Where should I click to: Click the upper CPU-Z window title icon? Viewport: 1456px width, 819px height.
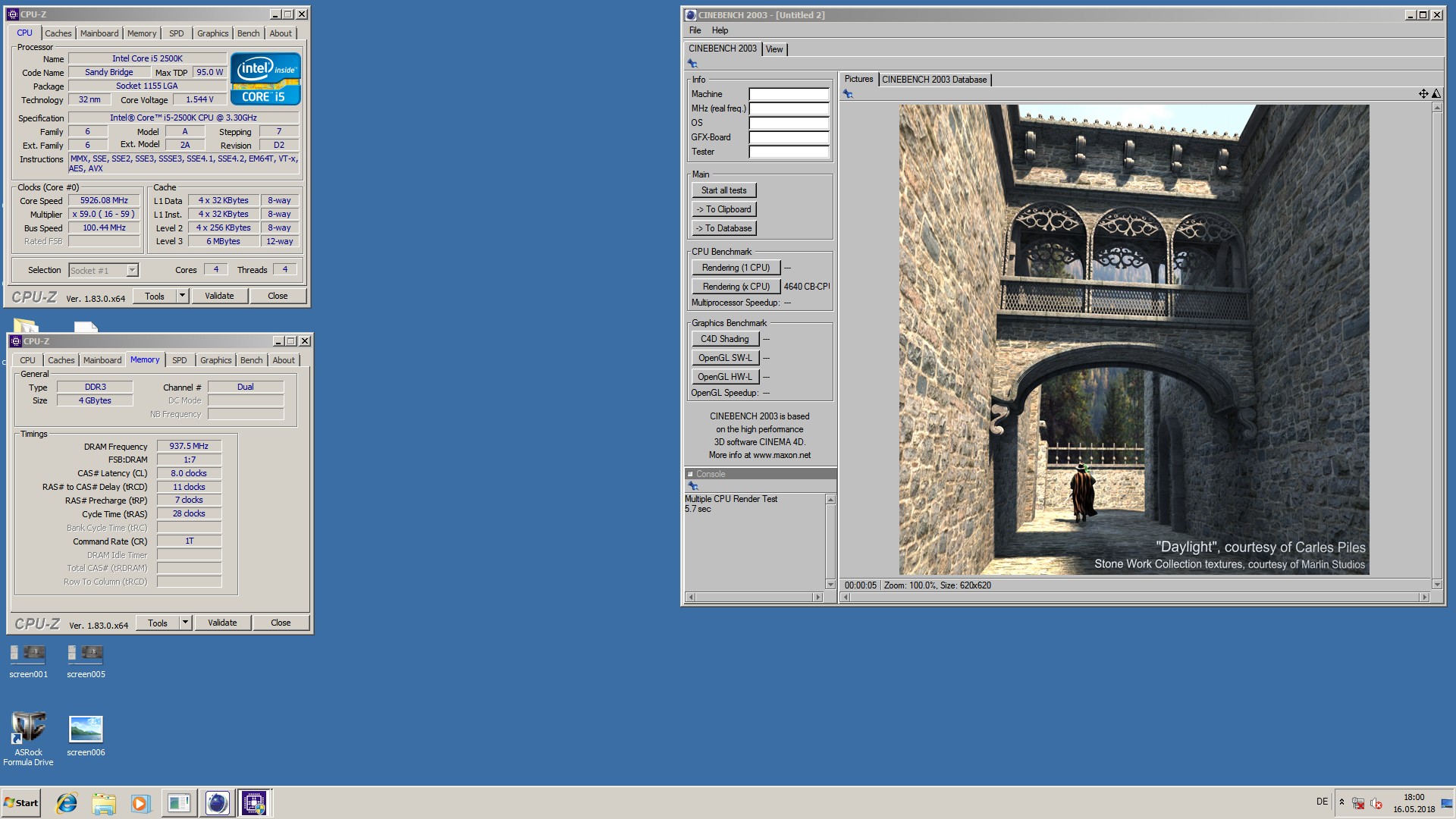click(x=12, y=14)
